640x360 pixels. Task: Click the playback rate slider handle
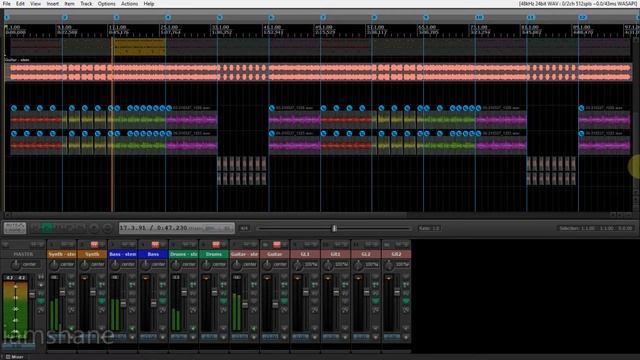click(334, 228)
